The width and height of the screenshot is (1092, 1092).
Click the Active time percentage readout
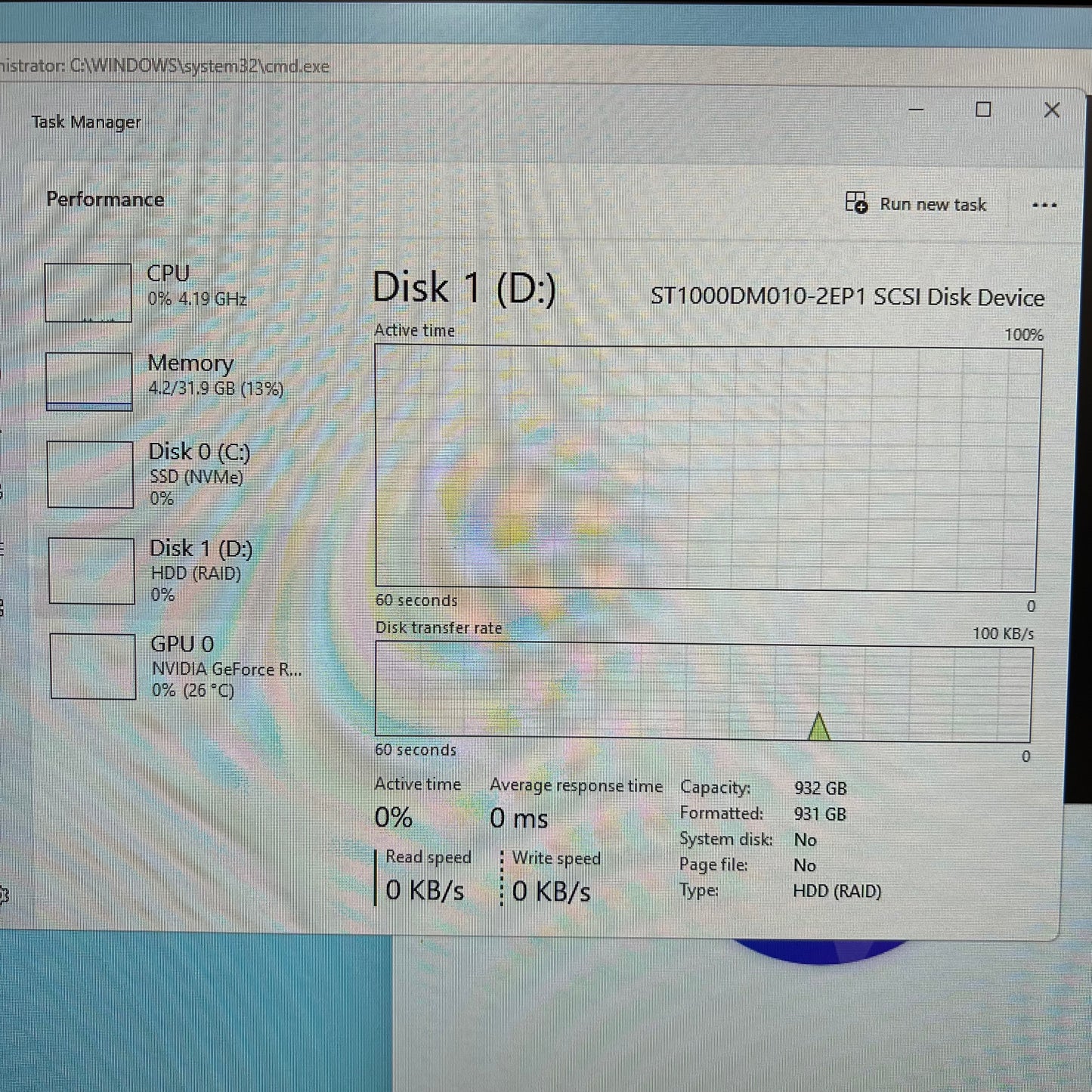393,818
